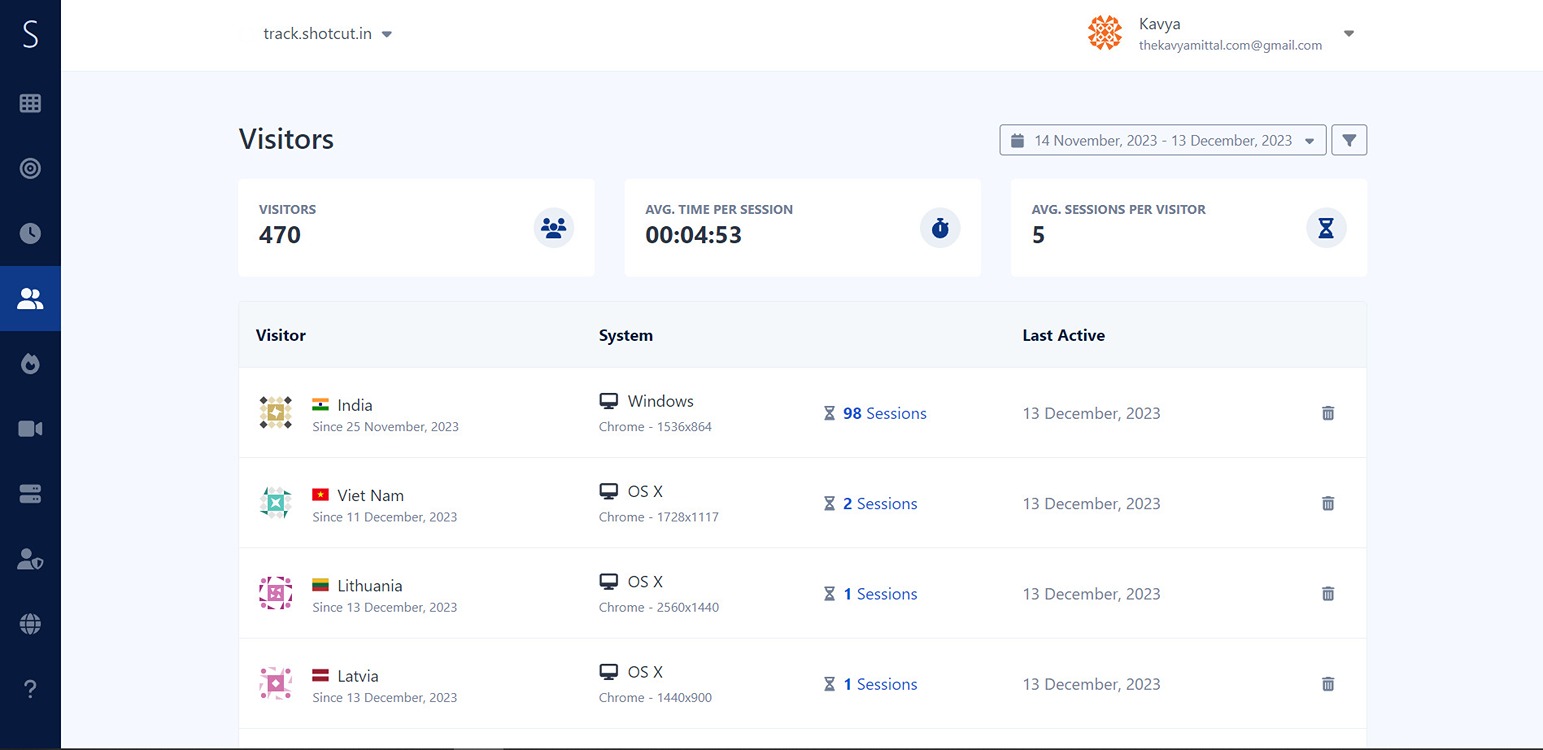Click the S logo at top left
Image resolution: width=1543 pixels, height=750 pixels.
pyautogui.click(x=30, y=32)
